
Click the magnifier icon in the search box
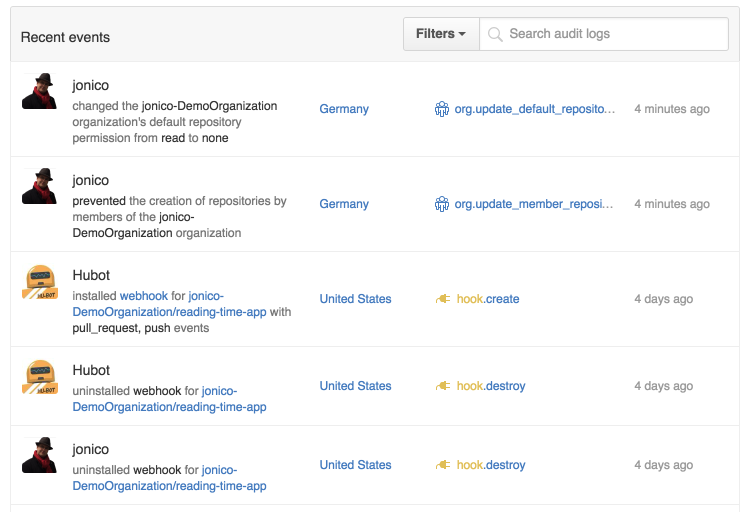495,34
